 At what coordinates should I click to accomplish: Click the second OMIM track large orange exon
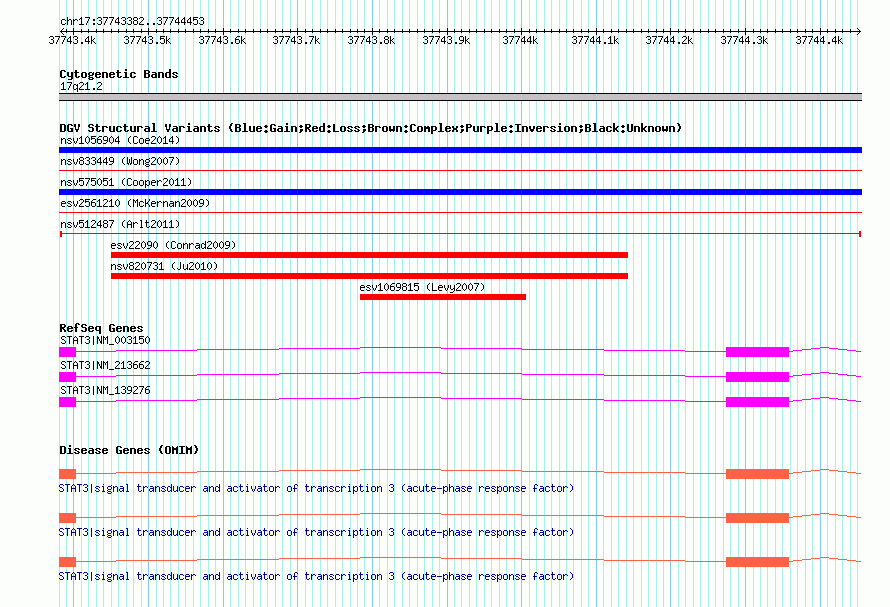coord(757,518)
